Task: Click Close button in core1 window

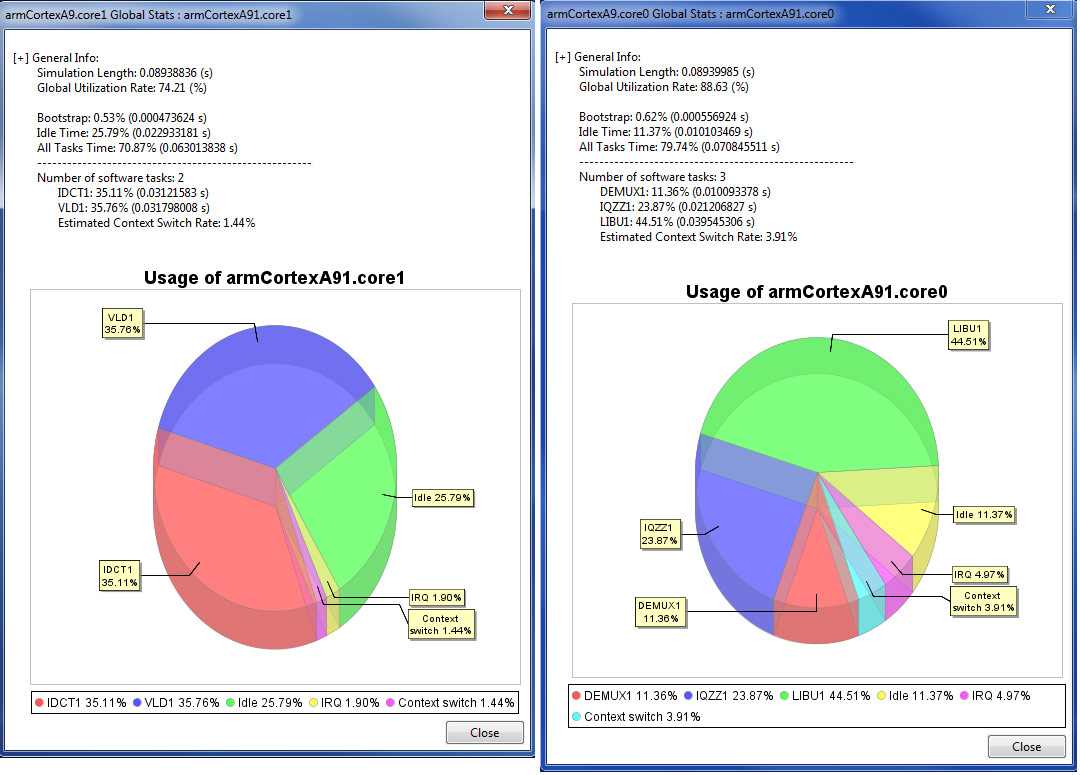Action: click(484, 732)
